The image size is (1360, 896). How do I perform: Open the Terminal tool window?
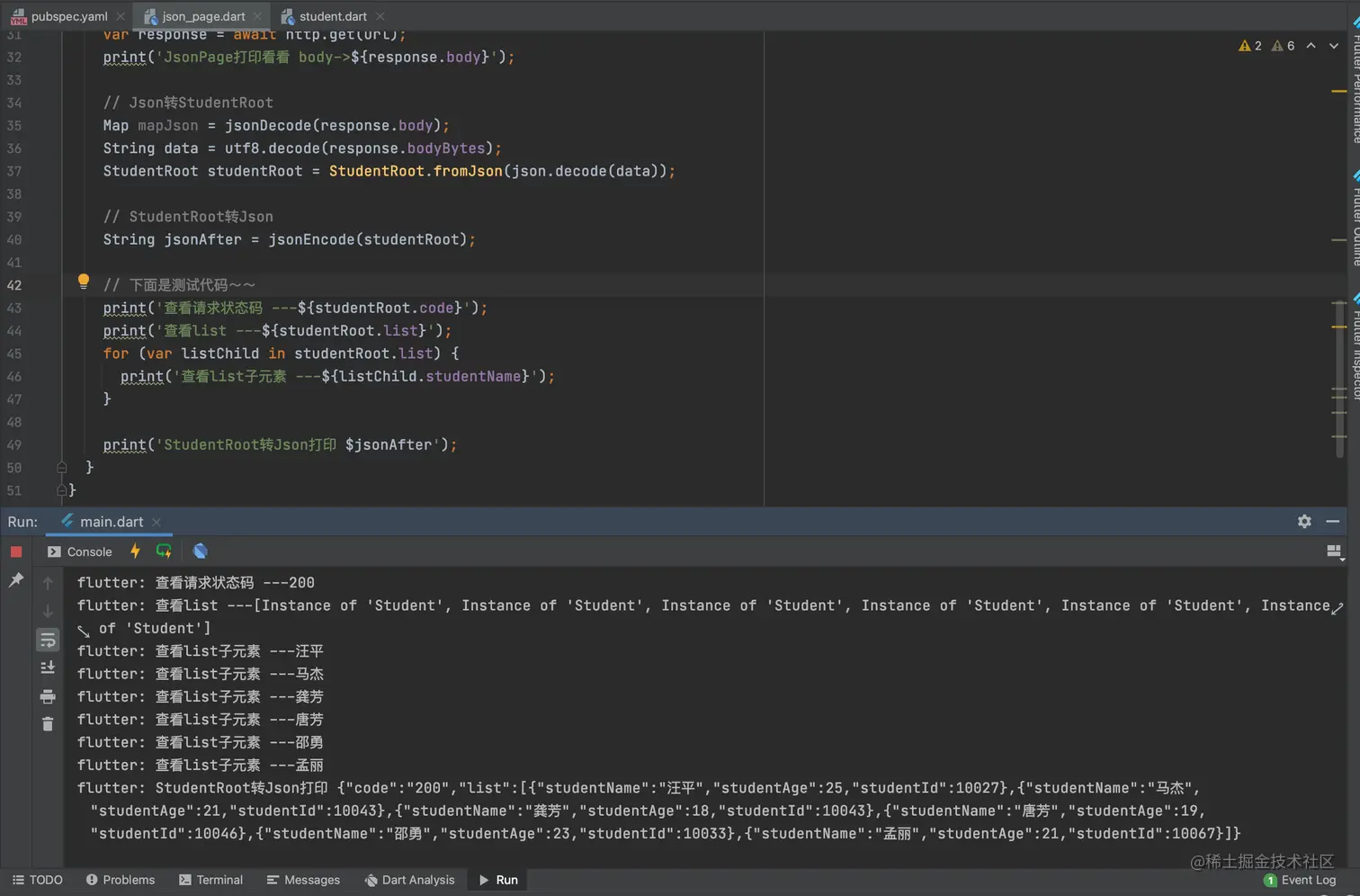coord(211,880)
